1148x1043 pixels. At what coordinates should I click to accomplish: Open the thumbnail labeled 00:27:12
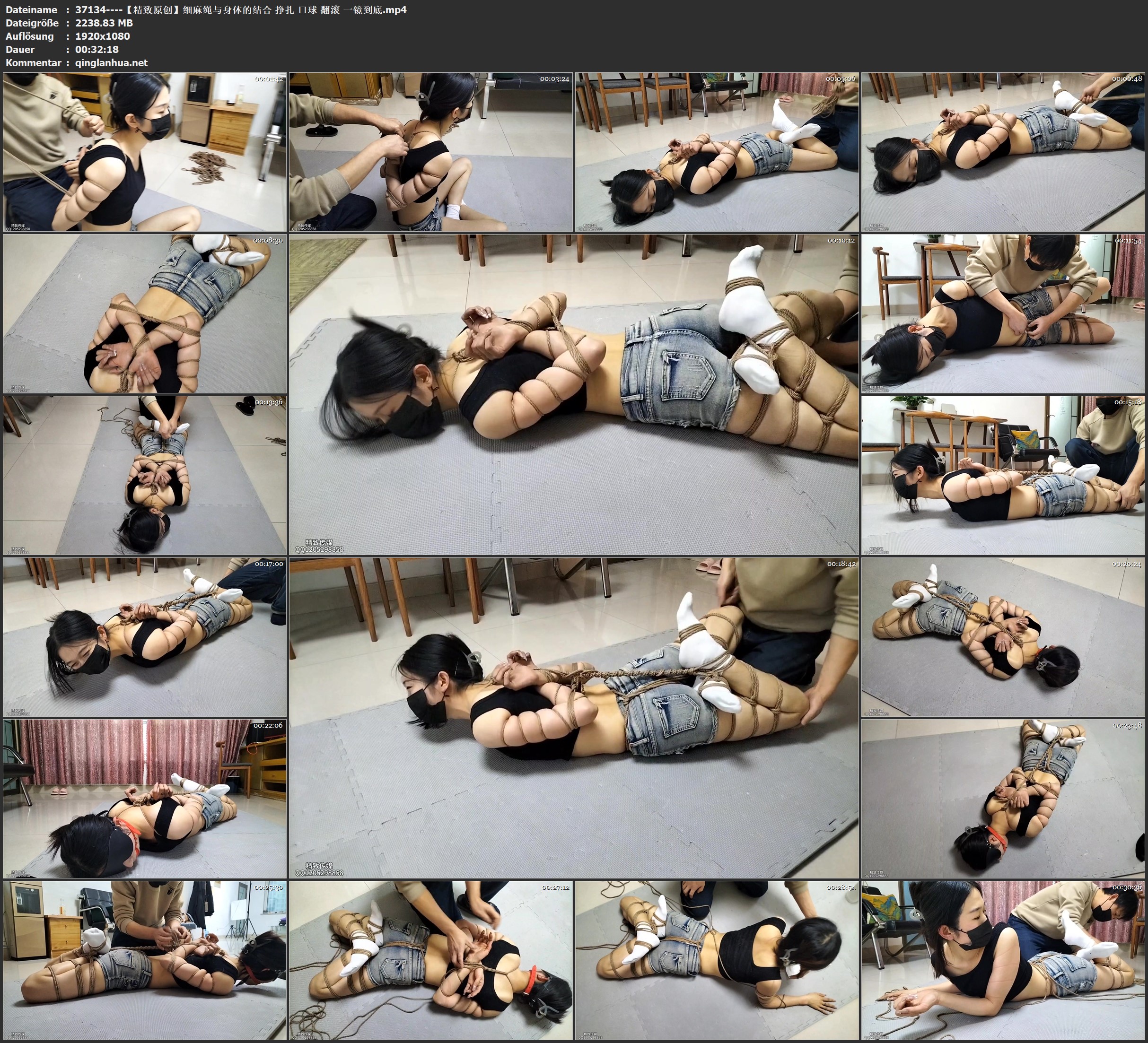[430, 960]
